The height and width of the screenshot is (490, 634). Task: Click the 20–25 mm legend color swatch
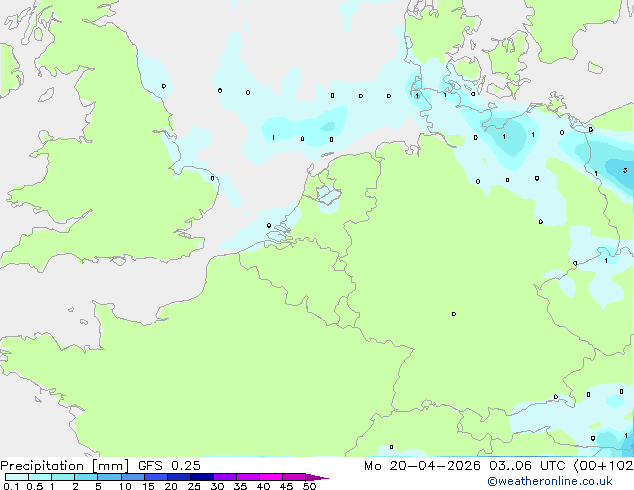(179, 477)
